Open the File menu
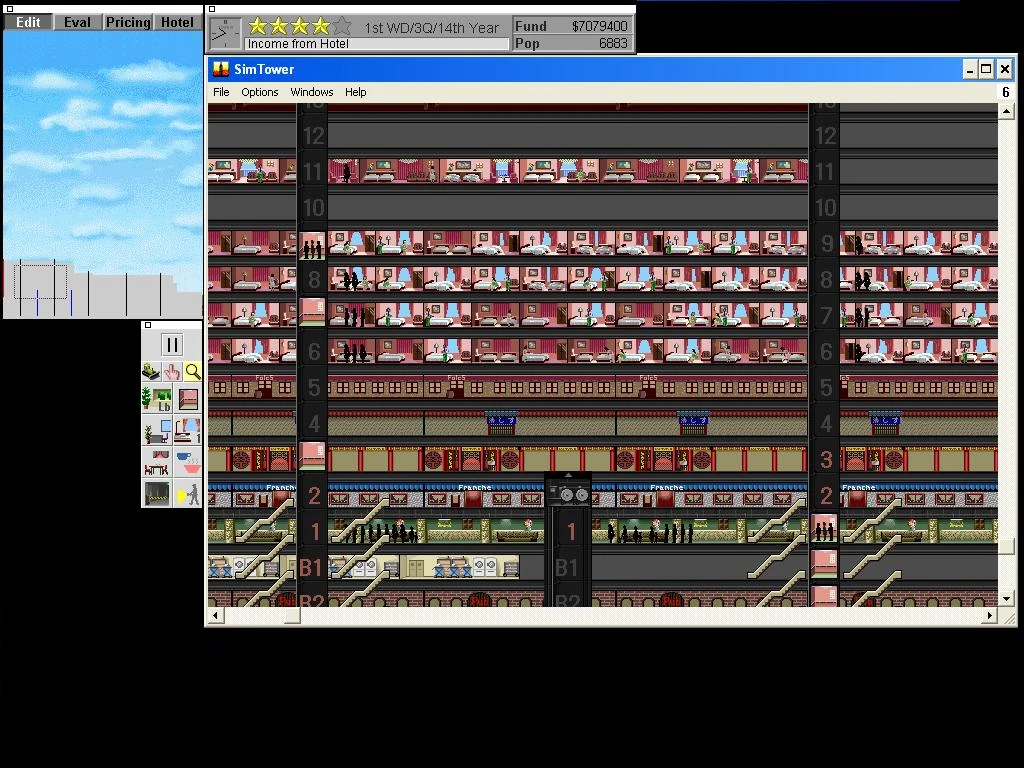 click(x=221, y=92)
